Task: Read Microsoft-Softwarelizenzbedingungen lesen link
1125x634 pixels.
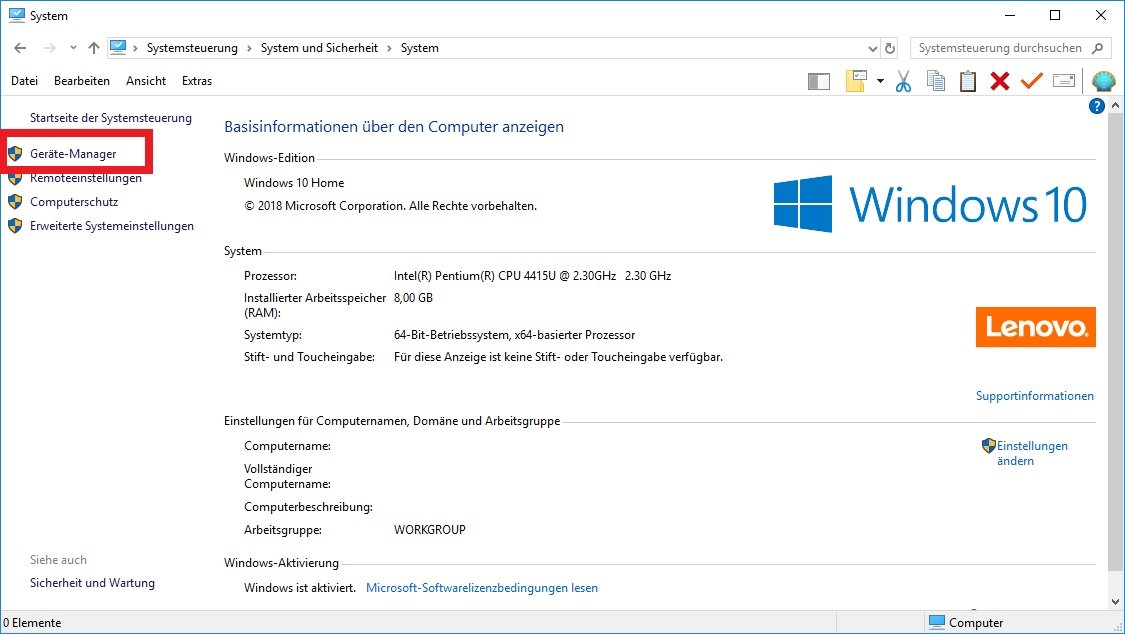Action: [x=481, y=588]
